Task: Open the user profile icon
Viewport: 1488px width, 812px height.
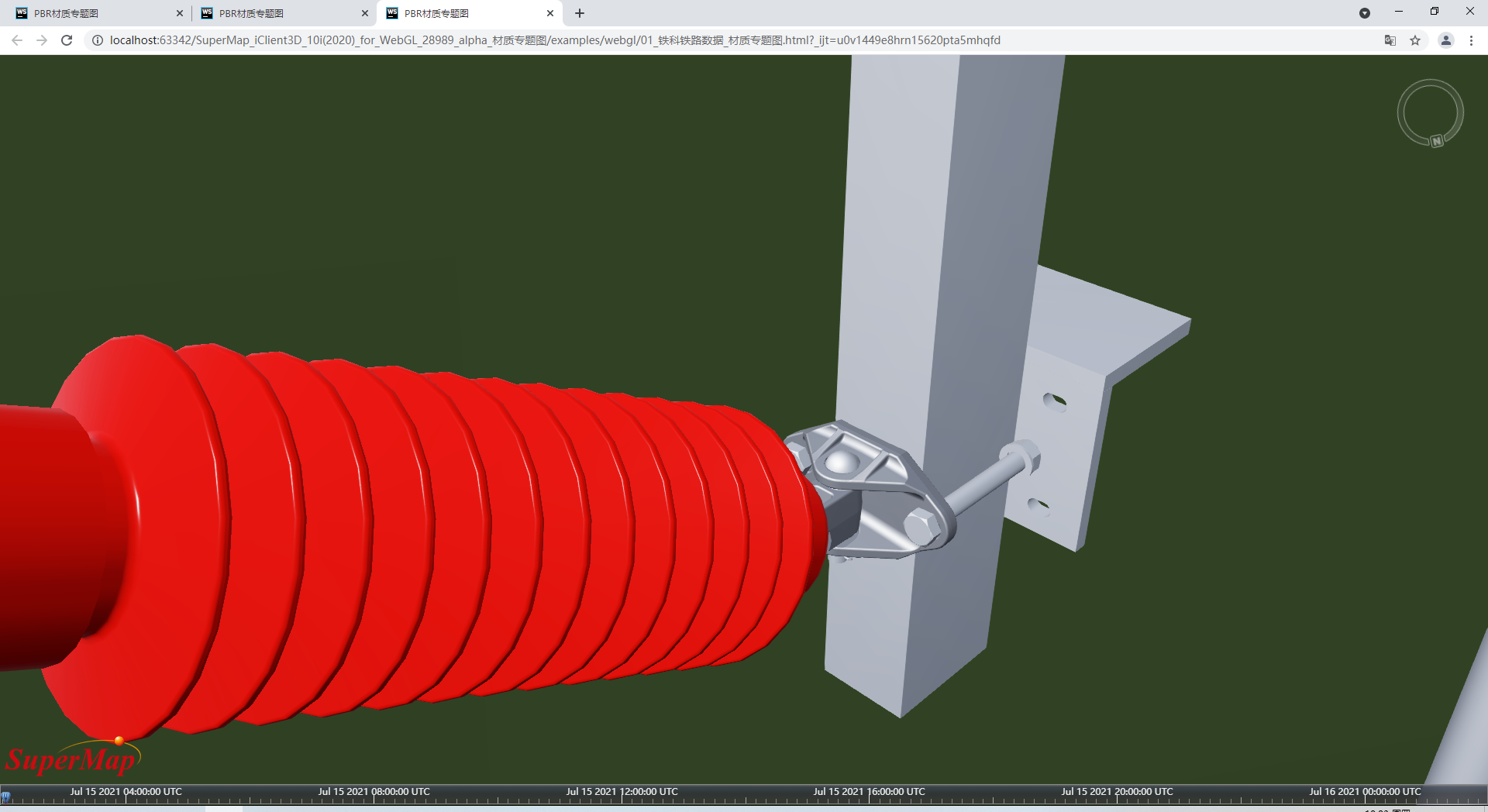Action: tap(1445, 40)
